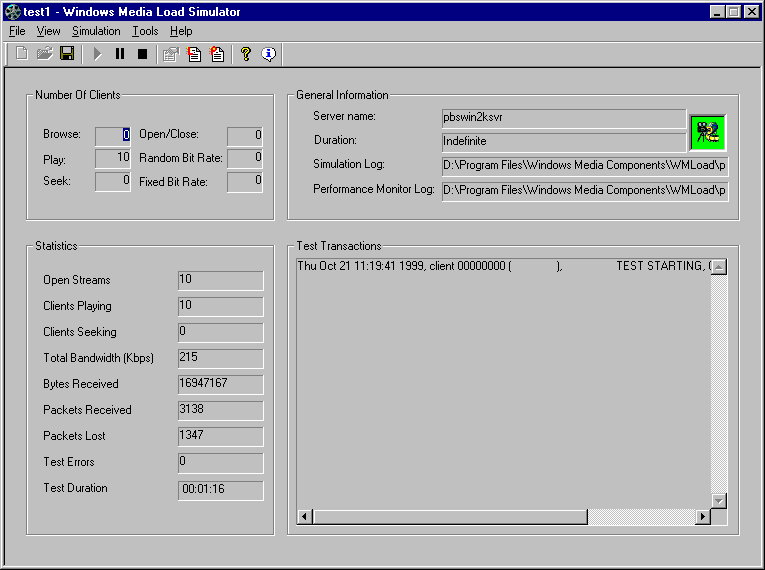Viewport: 765px width, 570px height.
Task: Open help with the yellow question mark
Action: (246, 54)
